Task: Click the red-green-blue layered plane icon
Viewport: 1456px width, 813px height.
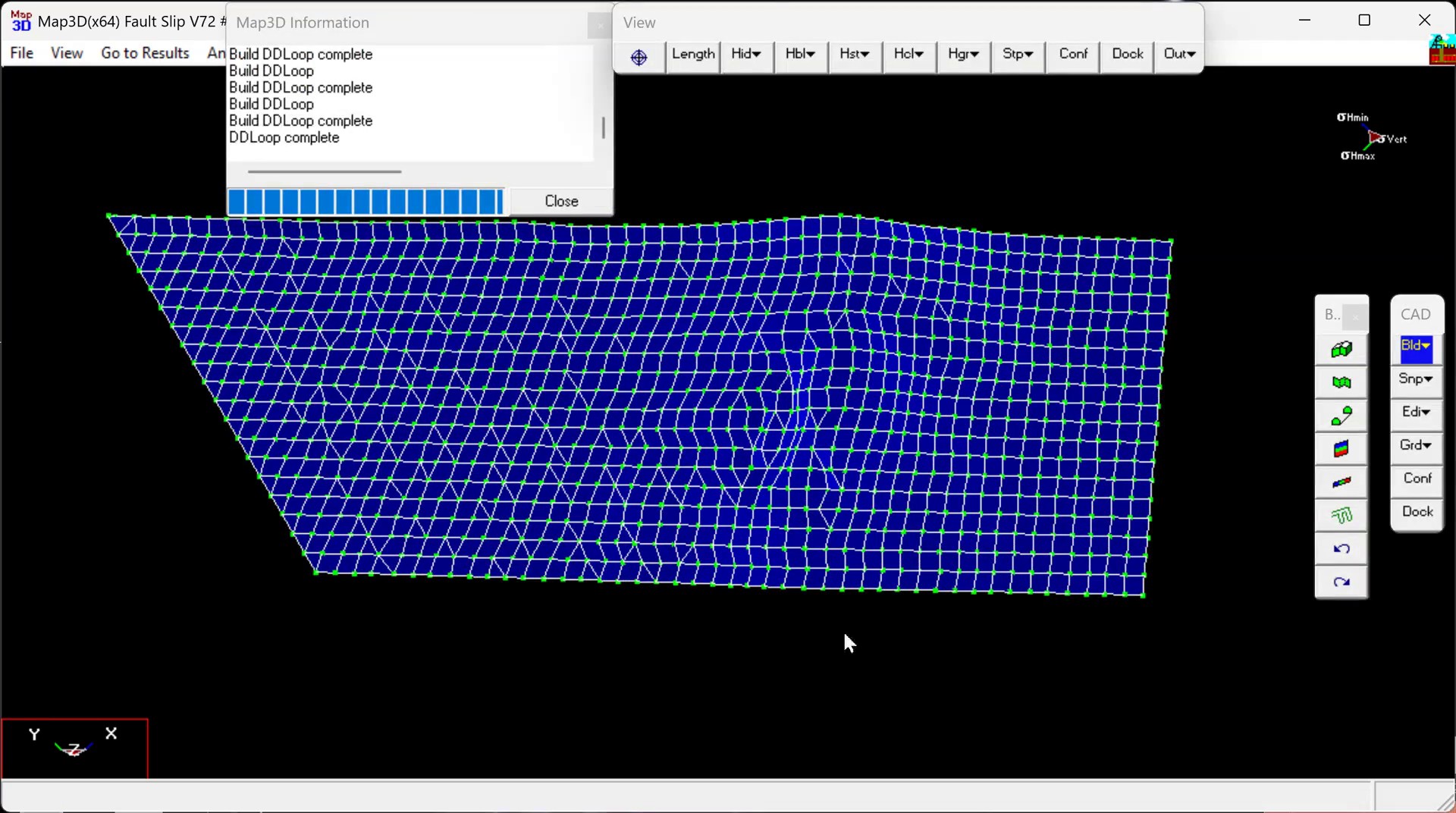Action: (1341, 449)
